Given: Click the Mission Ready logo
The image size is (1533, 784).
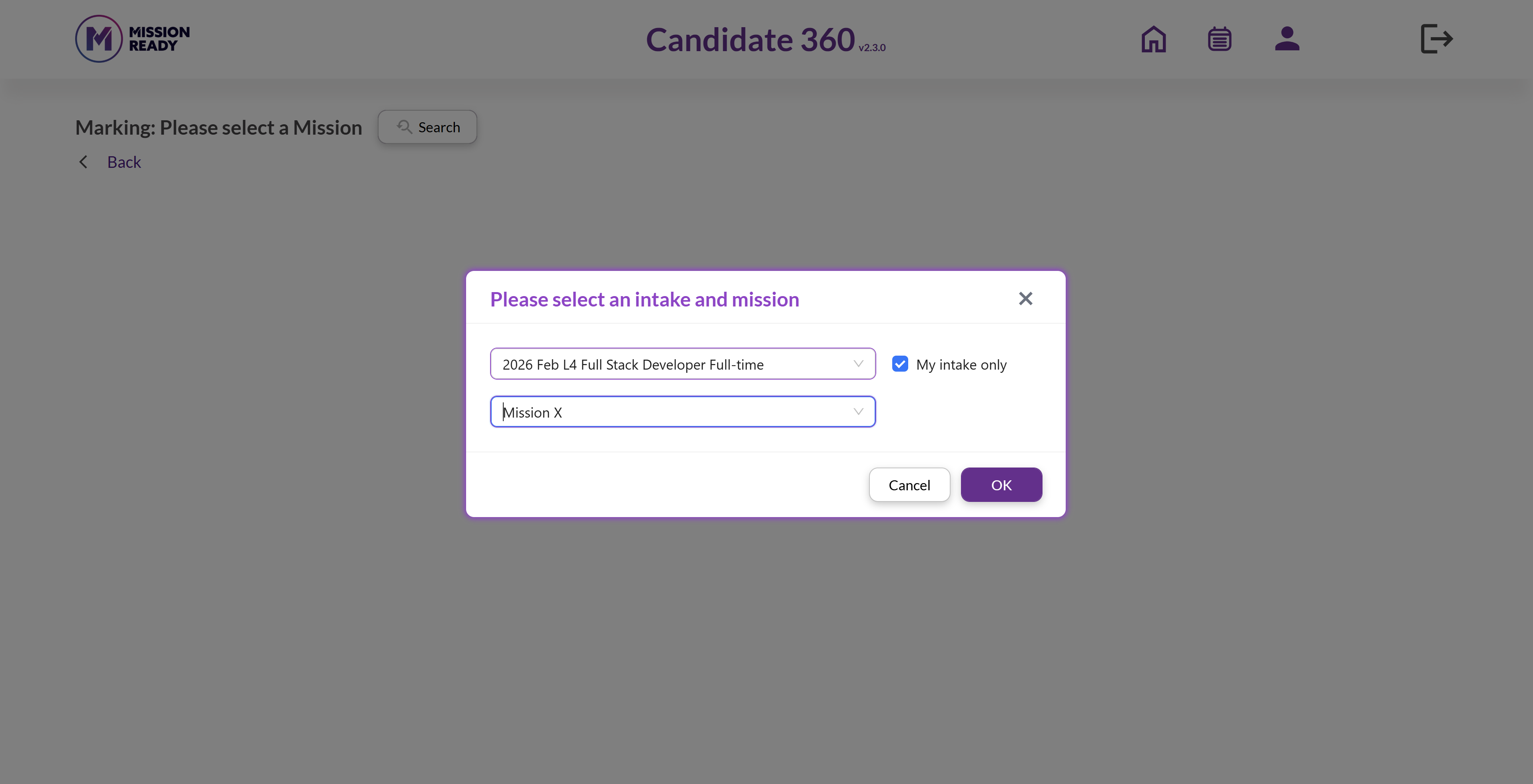Looking at the screenshot, I should pyautogui.click(x=133, y=39).
